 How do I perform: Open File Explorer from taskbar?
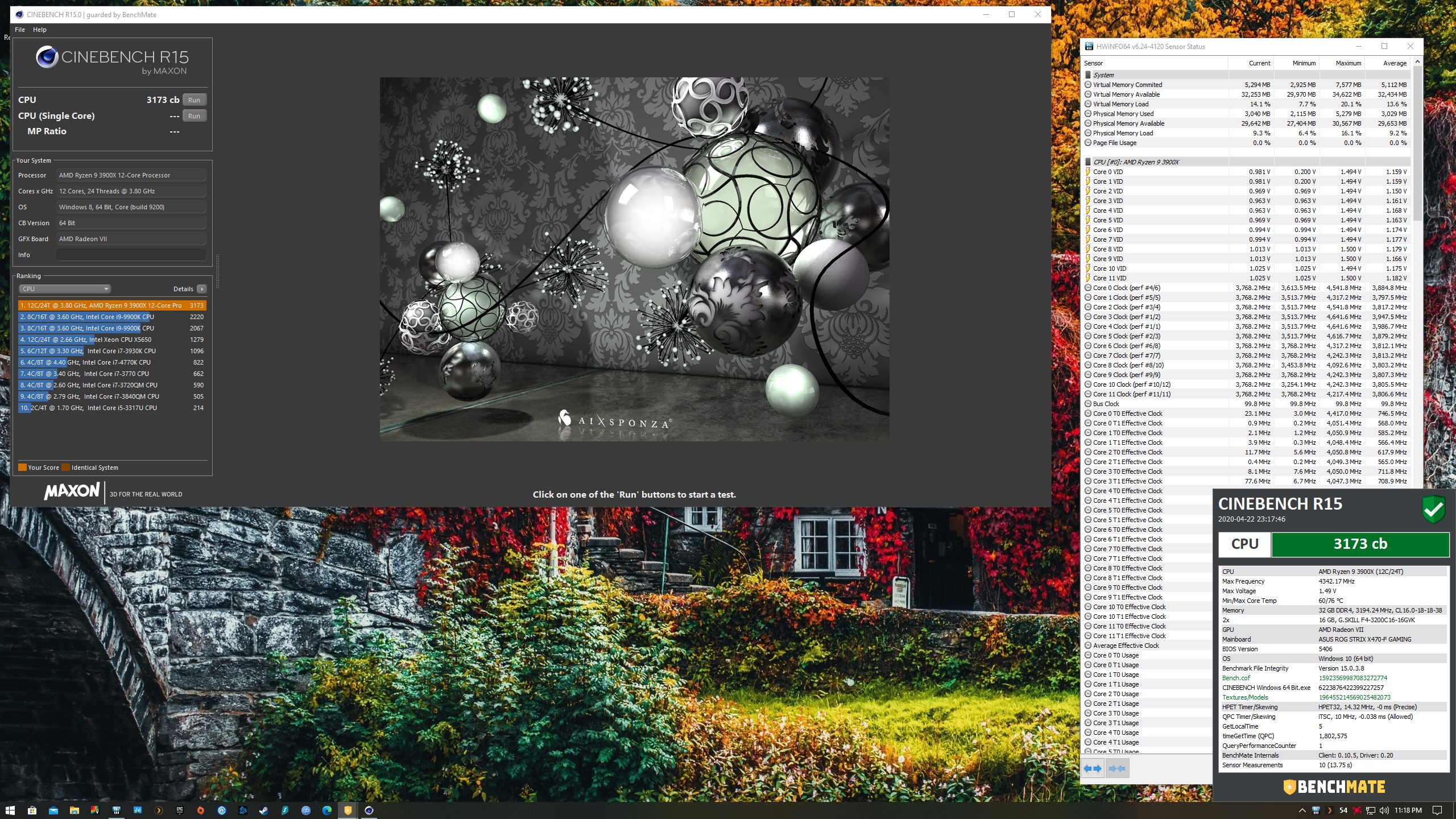pyautogui.click(x=74, y=810)
